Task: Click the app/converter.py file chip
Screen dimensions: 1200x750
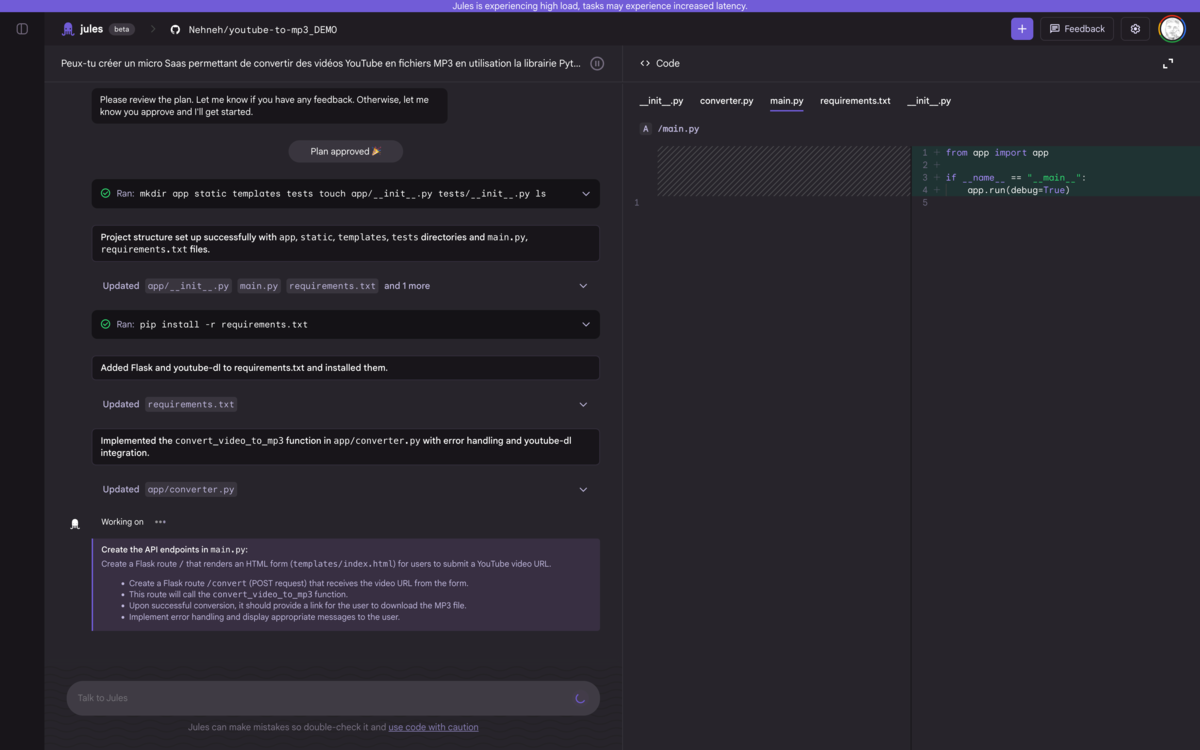Action: click(191, 490)
